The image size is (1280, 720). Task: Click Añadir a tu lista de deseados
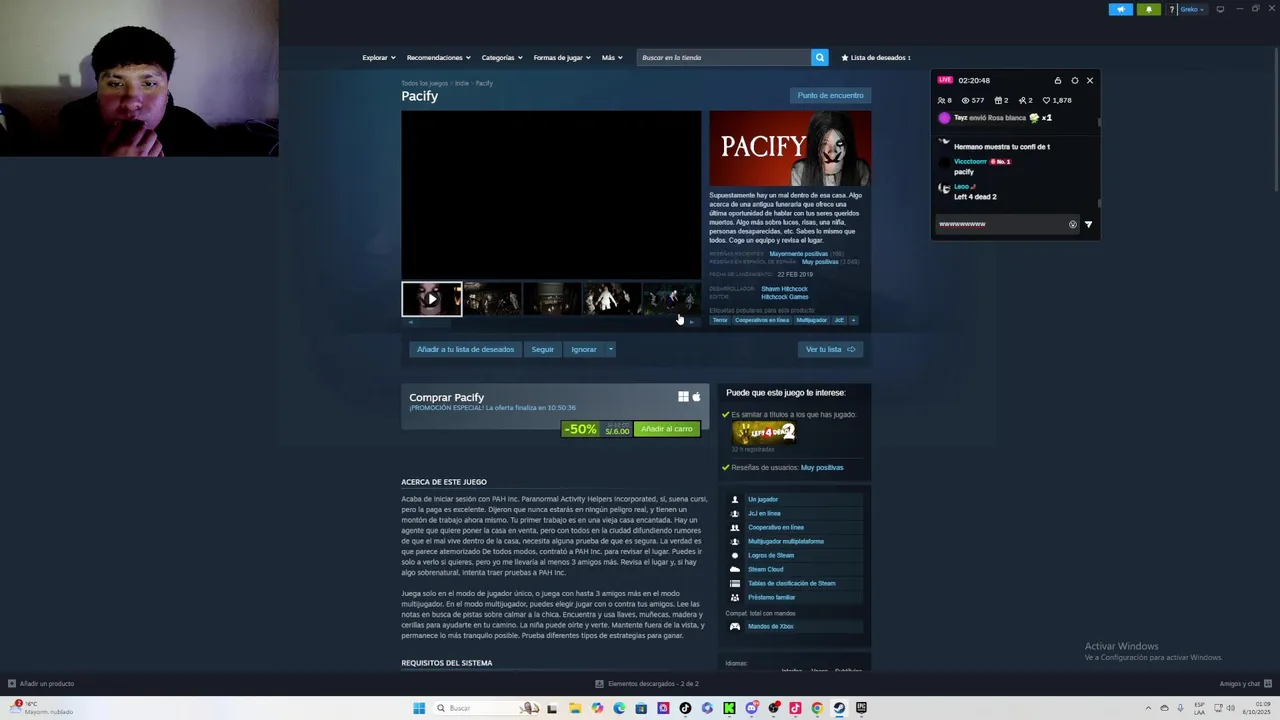tap(465, 349)
